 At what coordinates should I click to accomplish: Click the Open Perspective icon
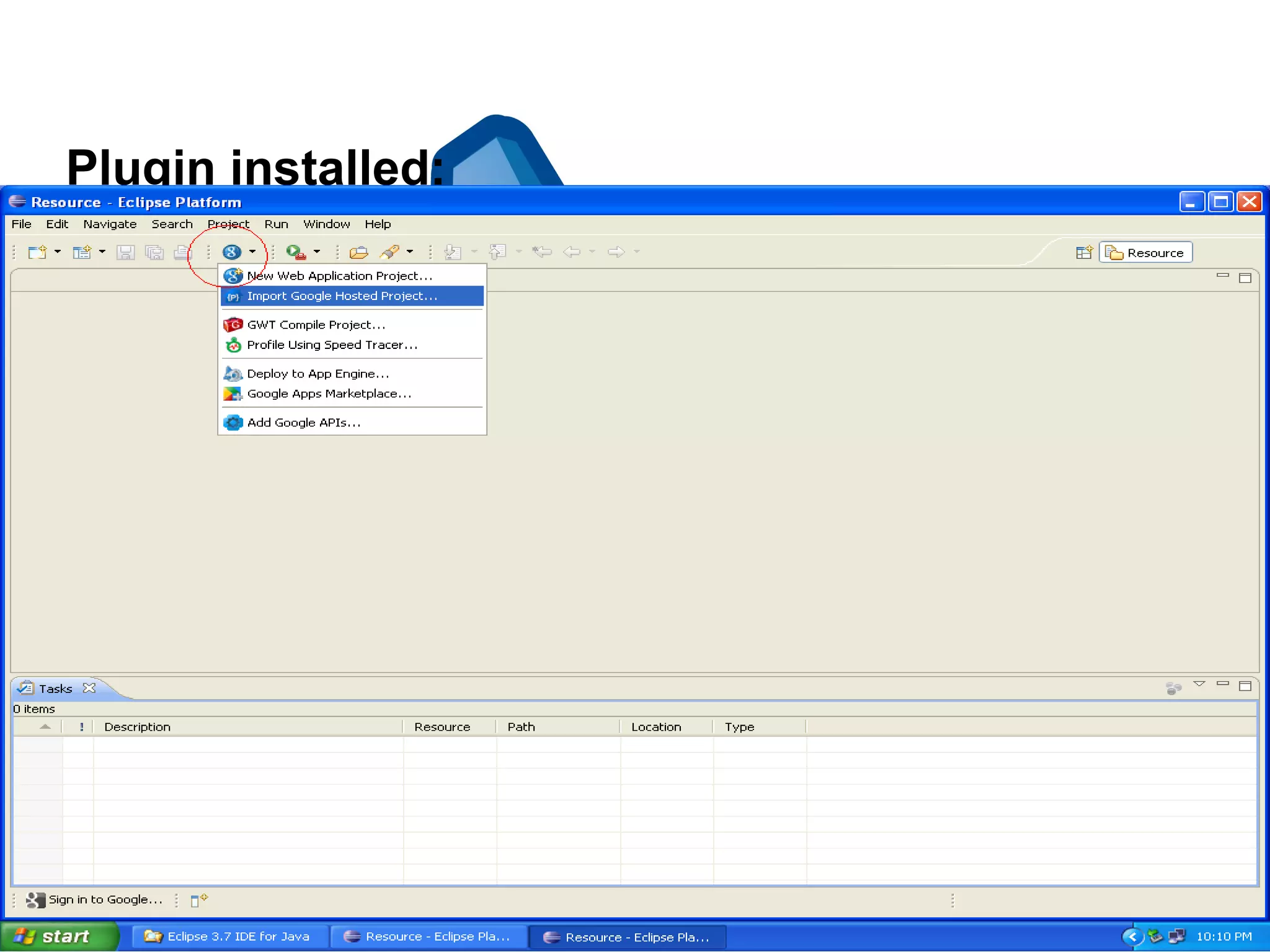[x=1084, y=252]
